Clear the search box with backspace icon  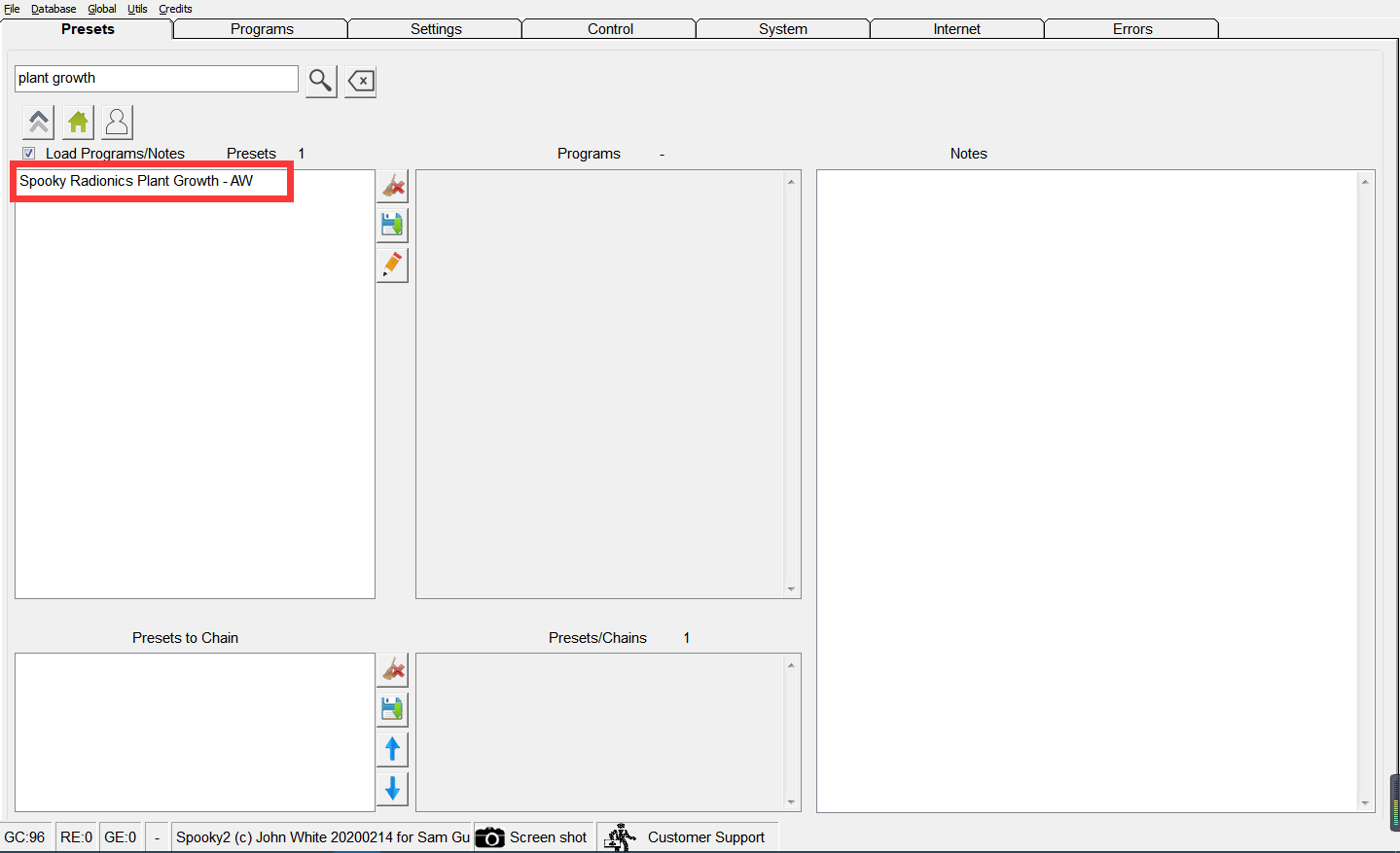click(361, 81)
